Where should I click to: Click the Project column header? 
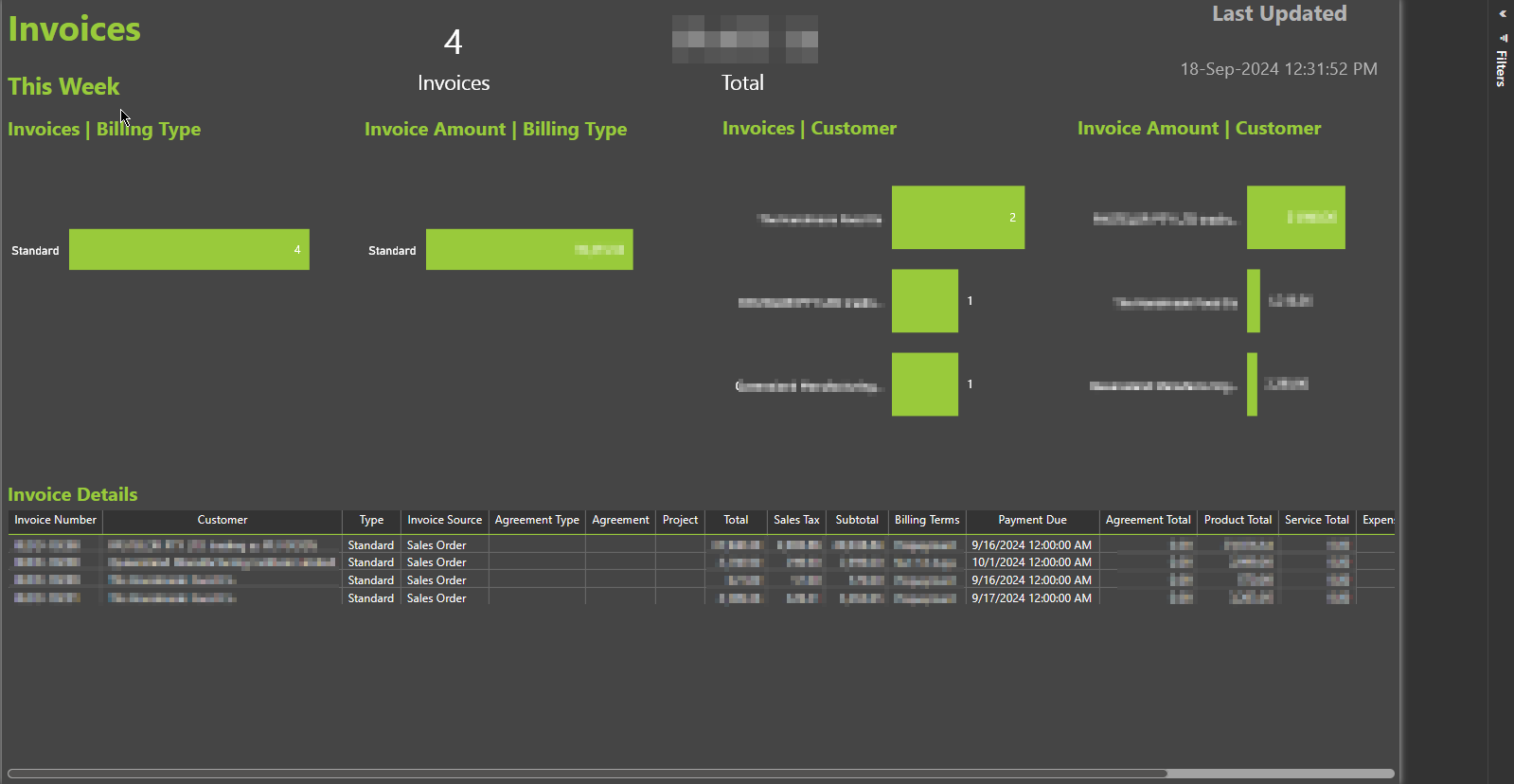[680, 520]
